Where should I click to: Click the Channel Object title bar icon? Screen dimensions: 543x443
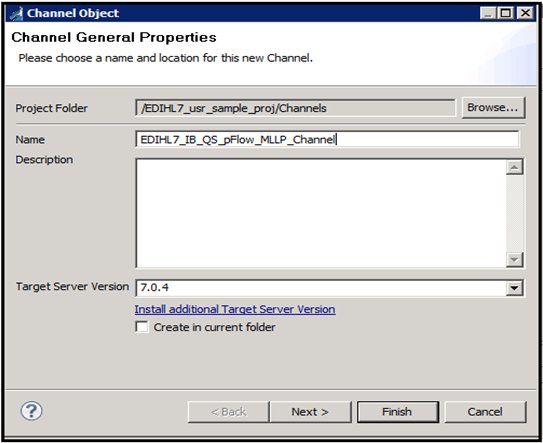(x=16, y=14)
